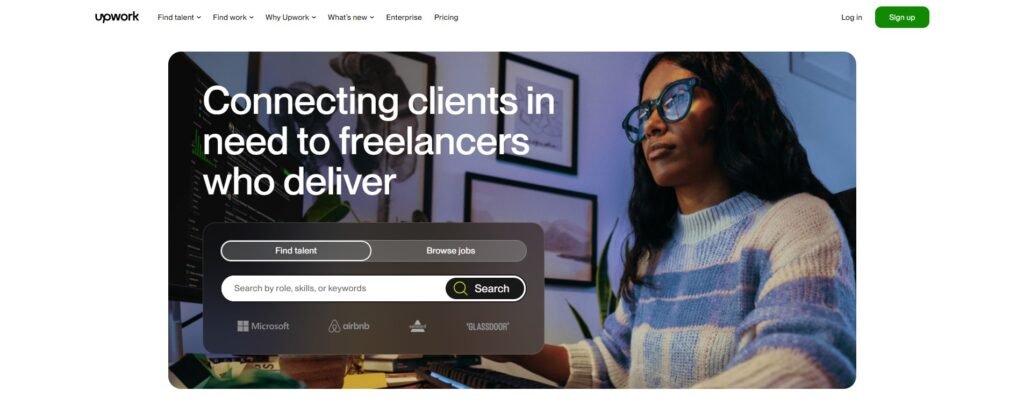Click the magnifying glass search icon
Screen dimensions: 1024x405
[460, 288]
